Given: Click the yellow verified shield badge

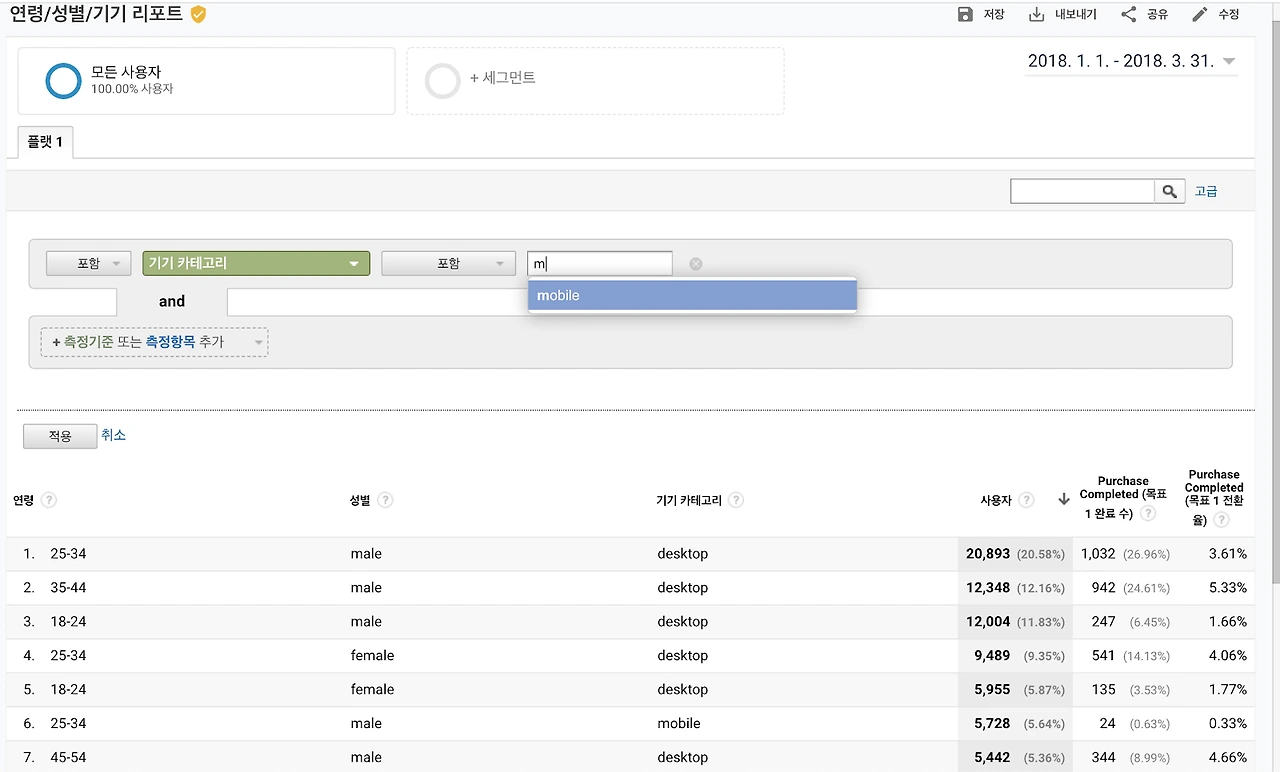Looking at the screenshot, I should [x=198, y=14].
